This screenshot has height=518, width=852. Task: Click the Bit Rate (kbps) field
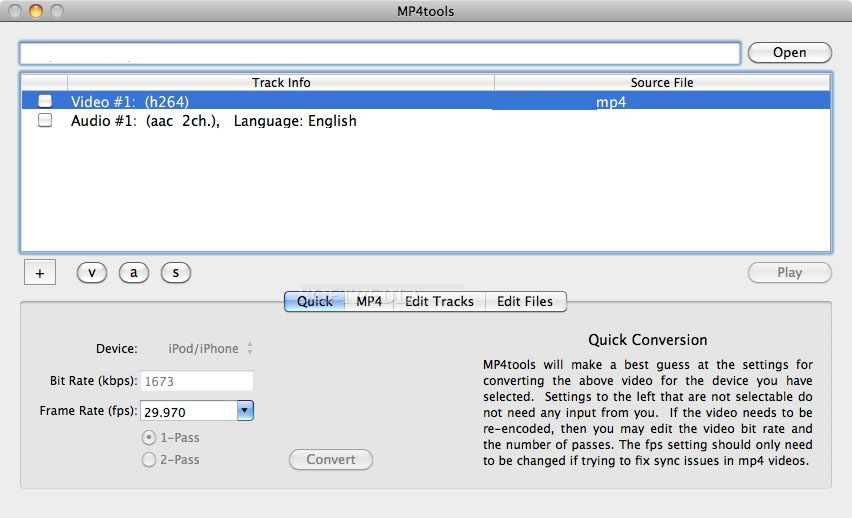[x=197, y=381]
